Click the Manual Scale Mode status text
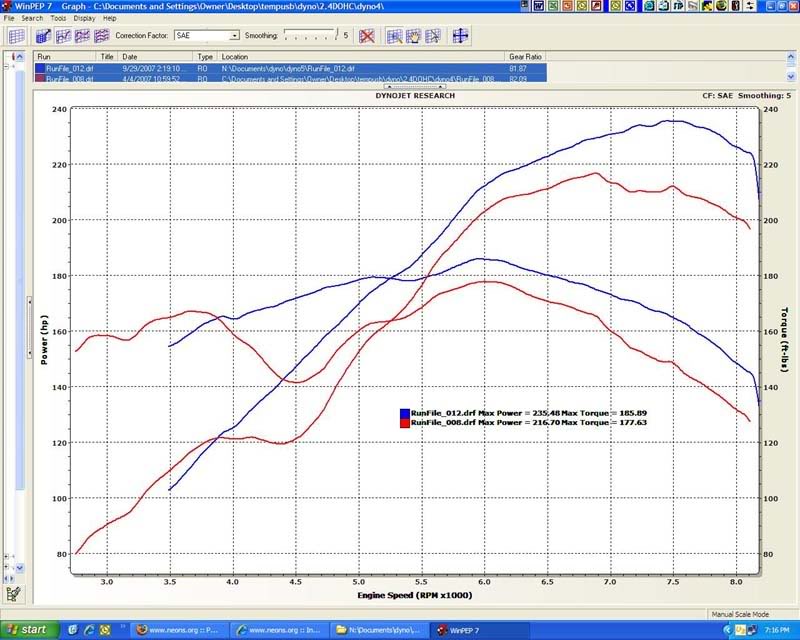Image resolution: width=800 pixels, height=640 pixels. pos(740,614)
